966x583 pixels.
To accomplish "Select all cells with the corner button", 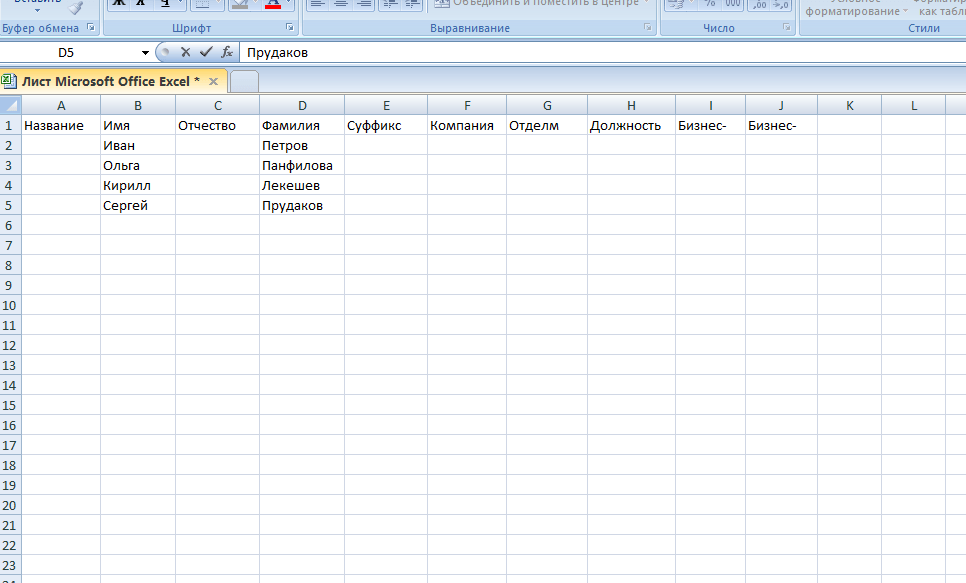I will click(10, 105).
